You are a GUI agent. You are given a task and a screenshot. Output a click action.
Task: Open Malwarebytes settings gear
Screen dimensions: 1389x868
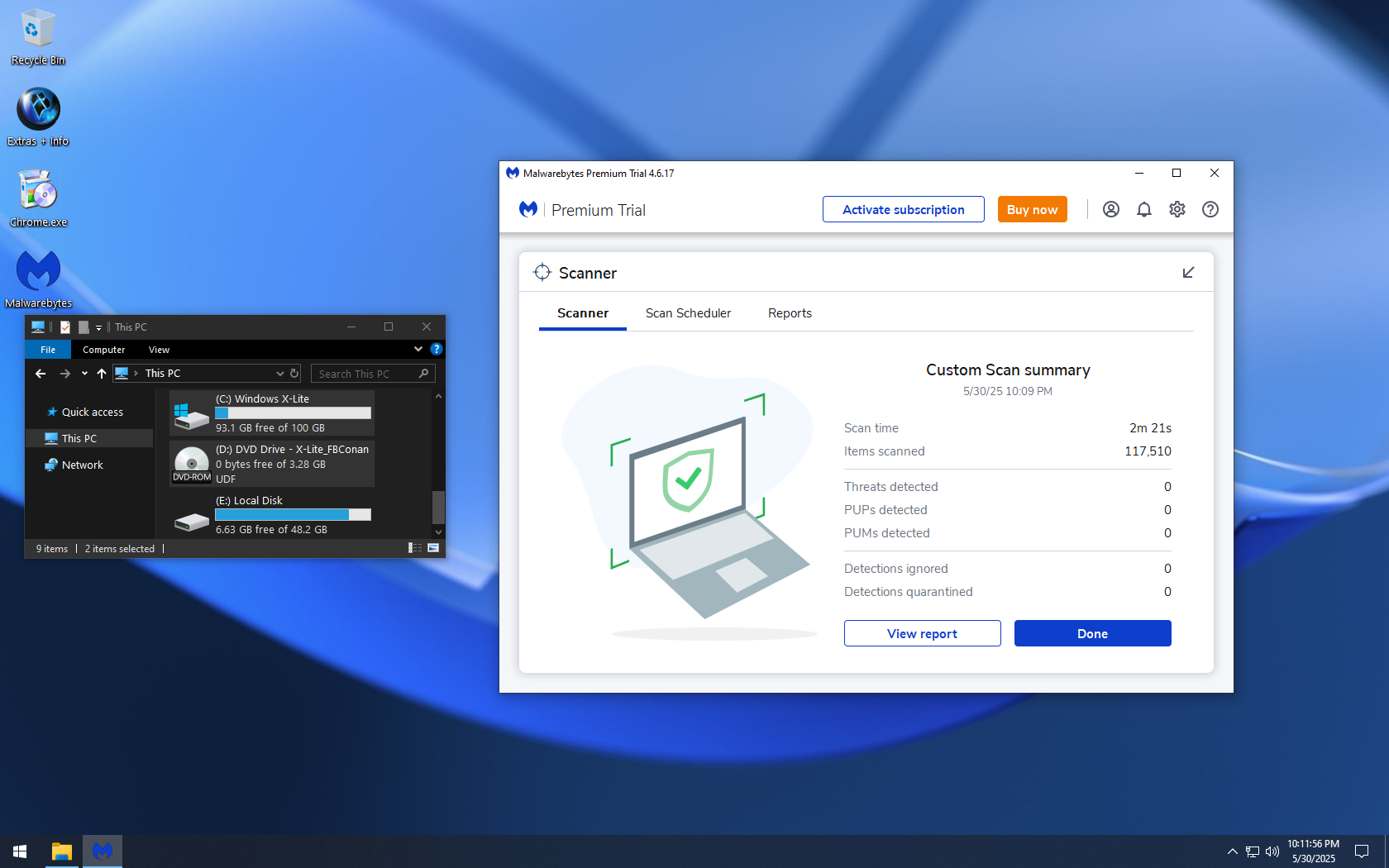click(x=1177, y=209)
